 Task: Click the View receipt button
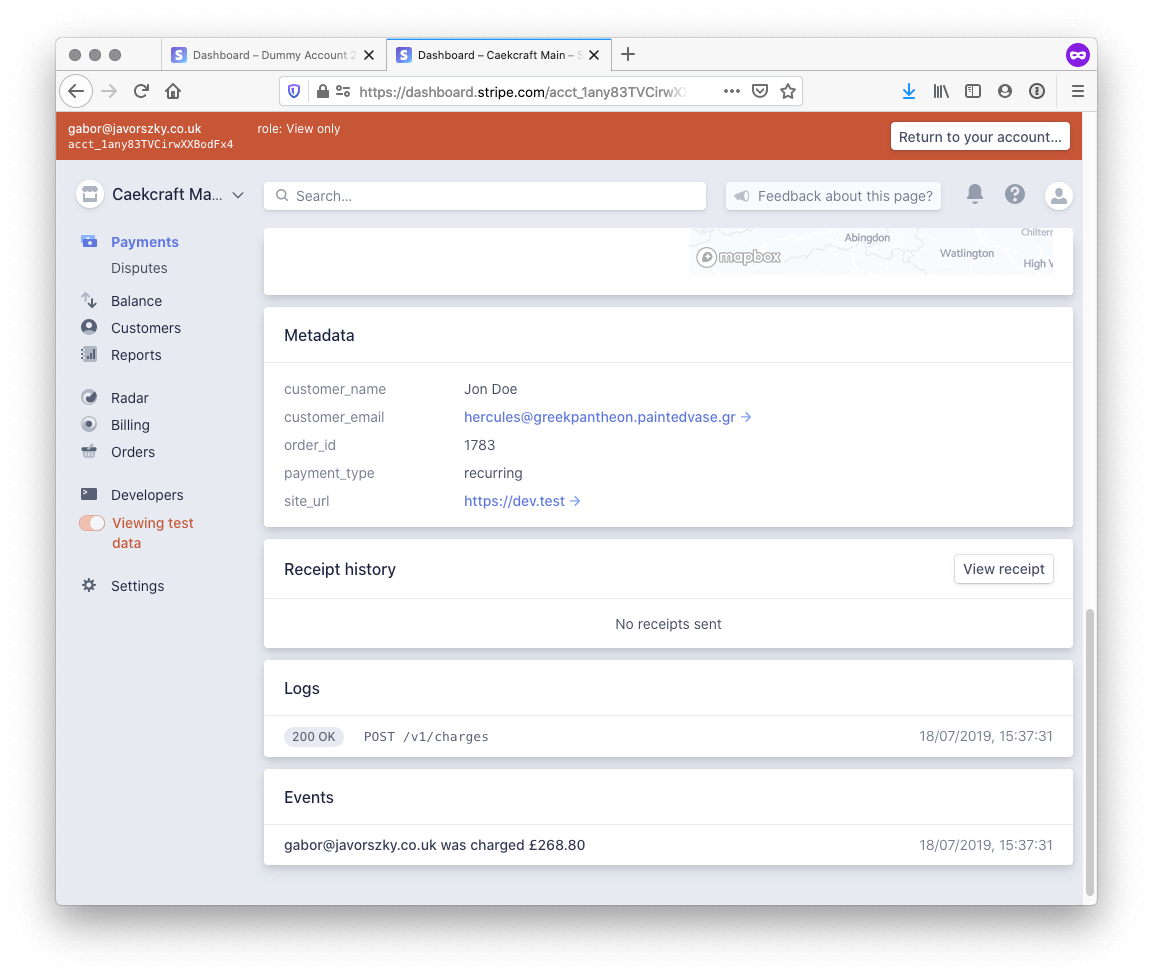pyautogui.click(x=1003, y=568)
